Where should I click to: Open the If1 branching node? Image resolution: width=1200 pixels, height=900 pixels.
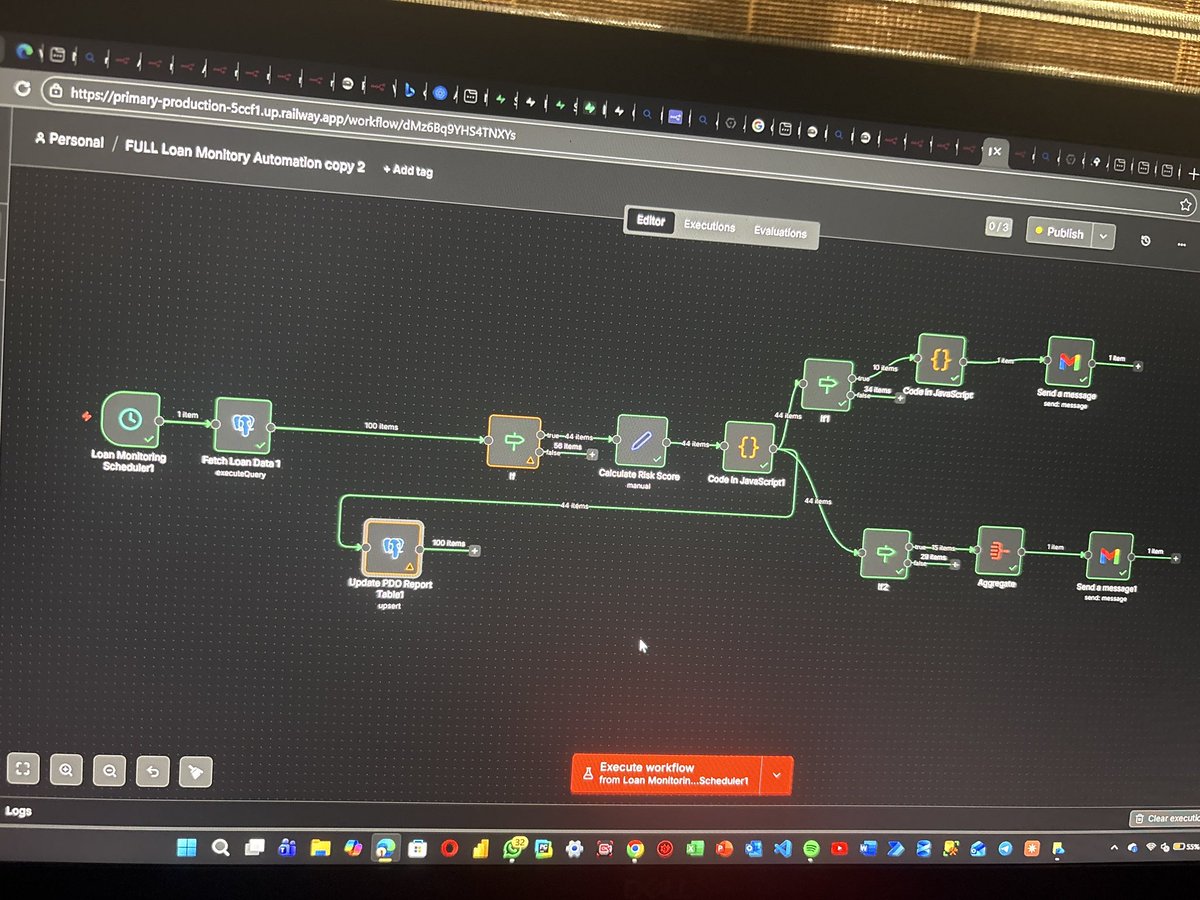(x=828, y=385)
